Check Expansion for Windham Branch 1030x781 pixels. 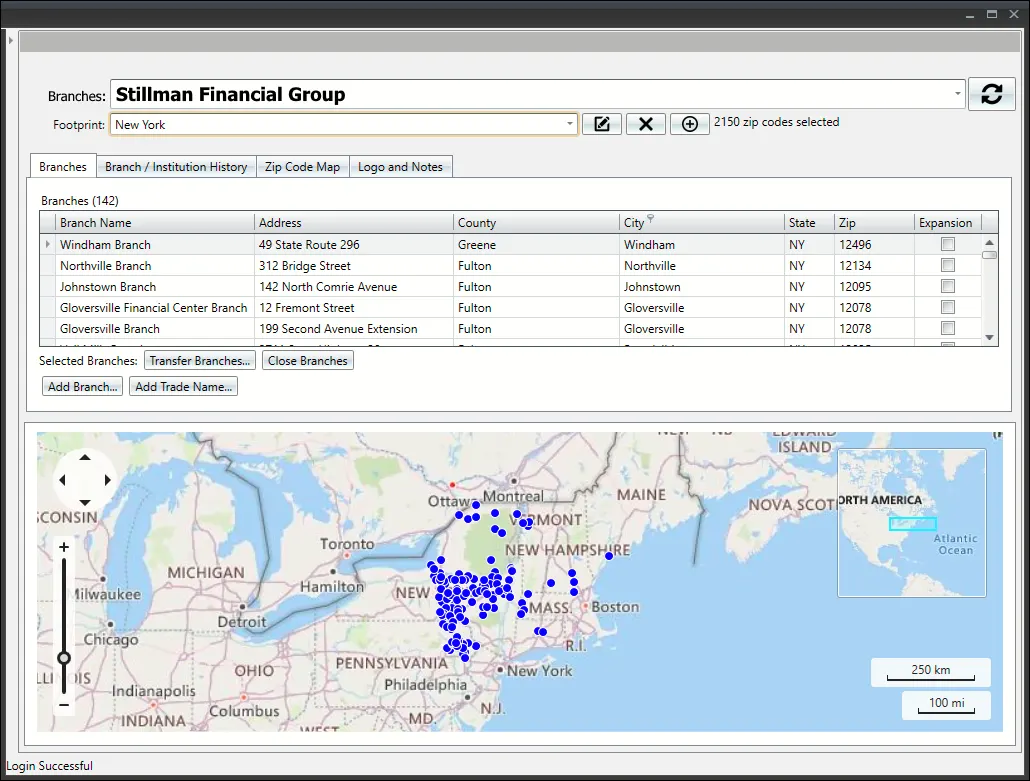point(947,244)
